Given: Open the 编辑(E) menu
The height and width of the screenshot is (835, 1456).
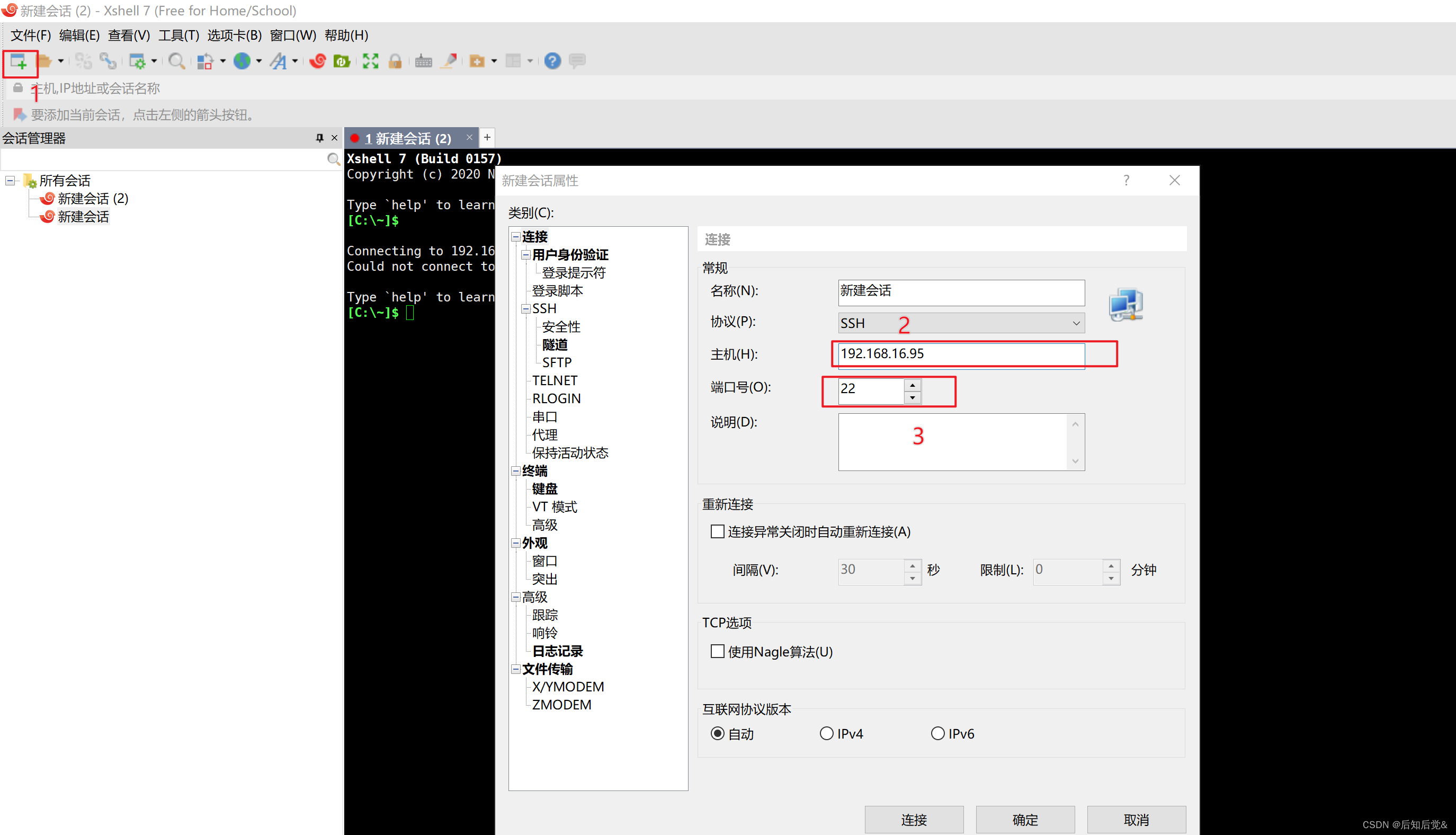Looking at the screenshot, I should click(x=79, y=35).
